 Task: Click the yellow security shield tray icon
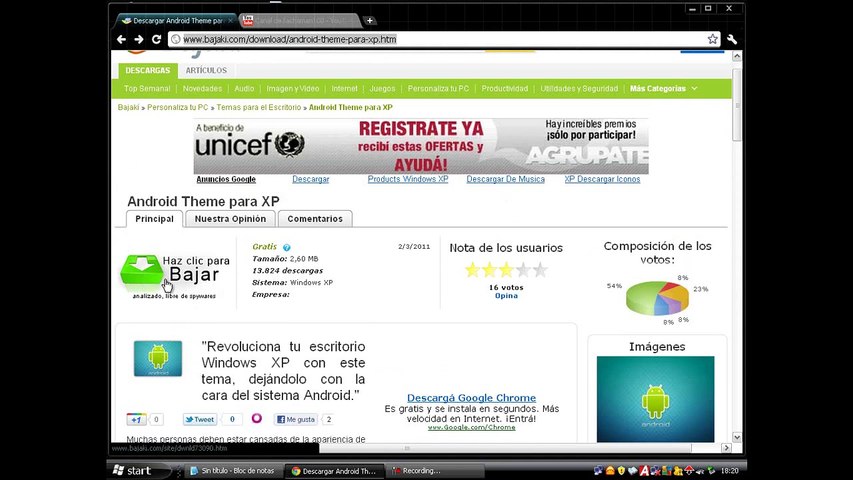point(621,471)
